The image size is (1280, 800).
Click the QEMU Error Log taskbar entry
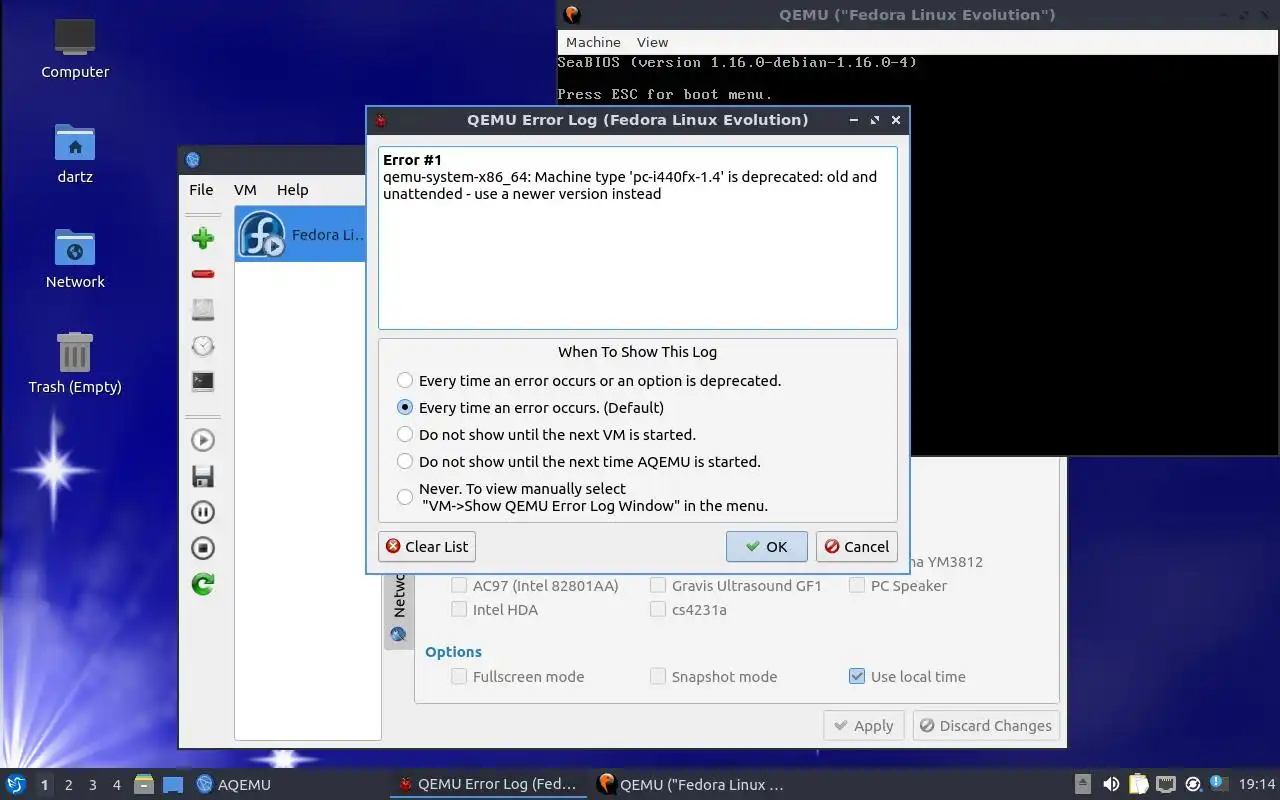pyautogui.click(x=488, y=785)
